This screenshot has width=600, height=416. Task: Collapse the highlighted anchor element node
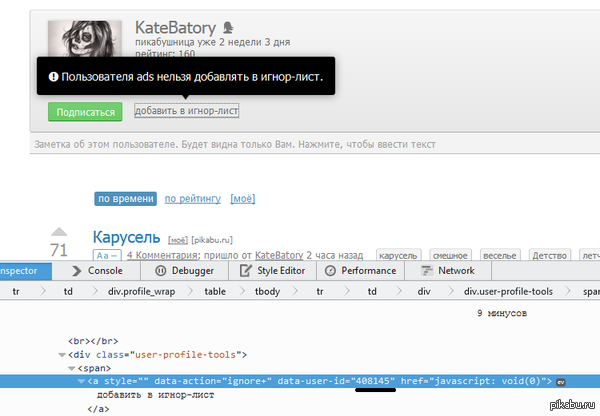(x=82, y=381)
